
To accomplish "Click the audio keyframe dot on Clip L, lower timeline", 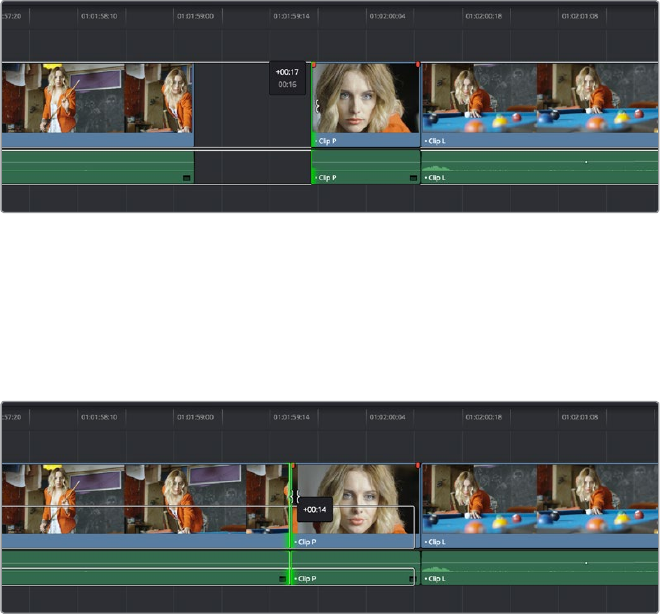I will [586, 563].
